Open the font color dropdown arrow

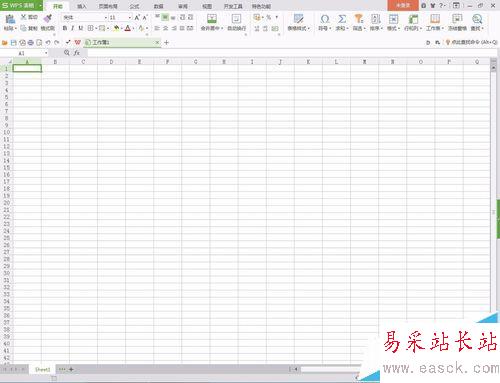coord(133,28)
